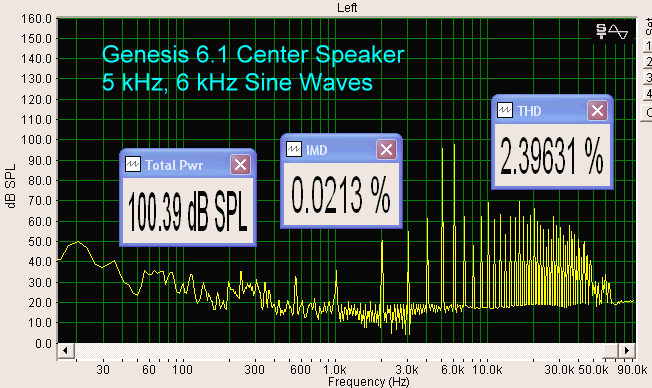
Task: Click the frequency scrollbar left arrow
Action: click(x=66, y=350)
